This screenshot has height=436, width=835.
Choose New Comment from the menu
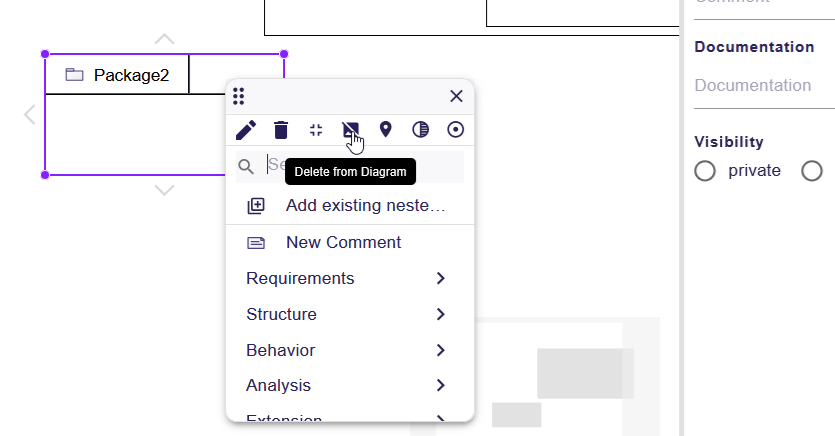click(343, 242)
